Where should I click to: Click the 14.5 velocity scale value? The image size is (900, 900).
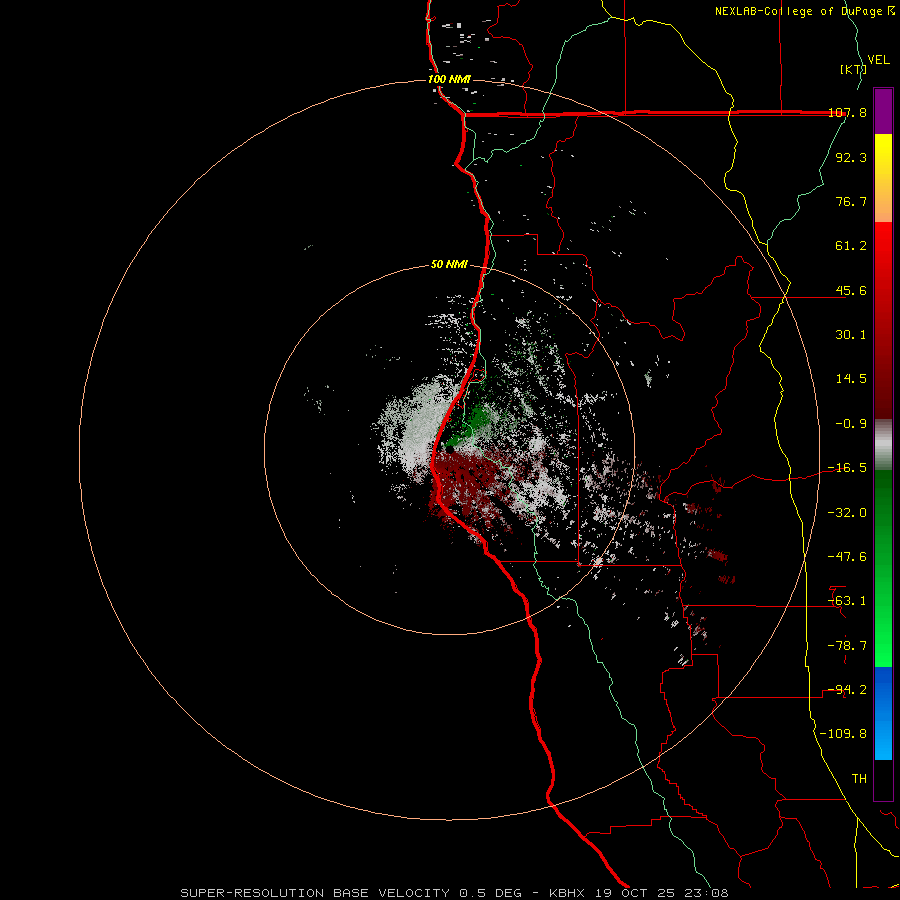(x=851, y=379)
